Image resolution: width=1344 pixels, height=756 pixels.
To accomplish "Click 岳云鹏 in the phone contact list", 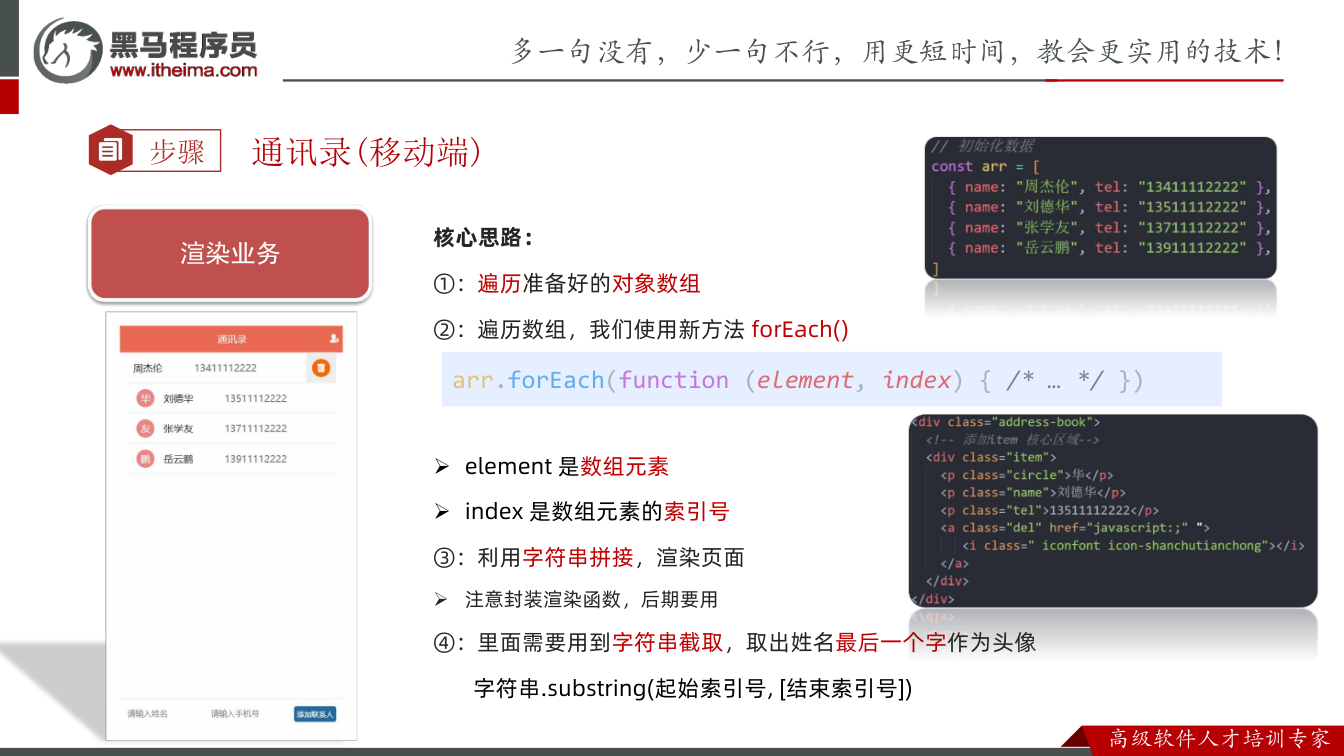I will [x=178, y=459].
